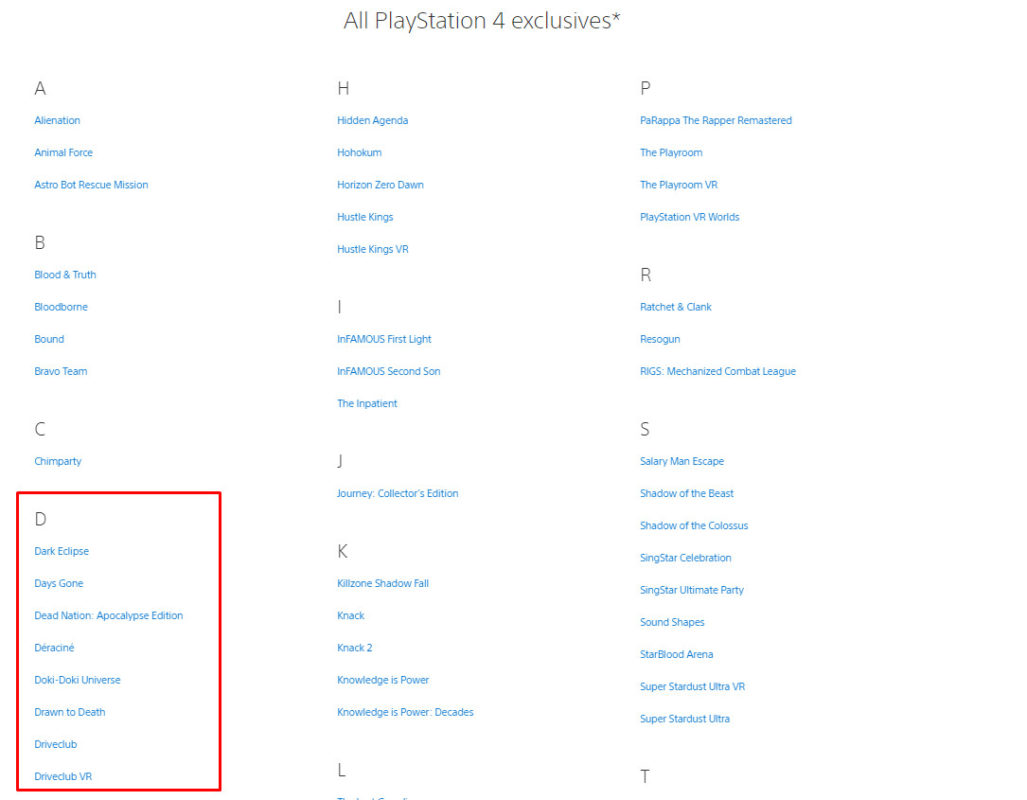Click the Dark Eclipse link
The height and width of the screenshot is (800, 1027).
62,551
